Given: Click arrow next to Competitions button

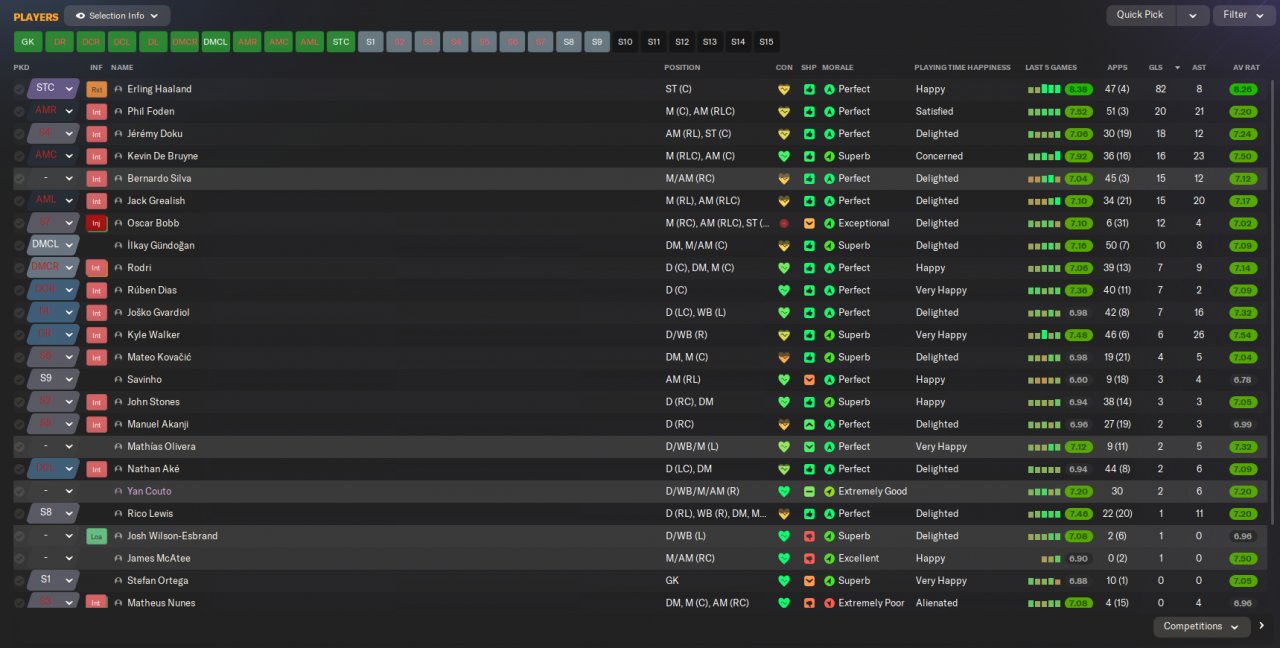Looking at the screenshot, I should [x=1262, y=627].
